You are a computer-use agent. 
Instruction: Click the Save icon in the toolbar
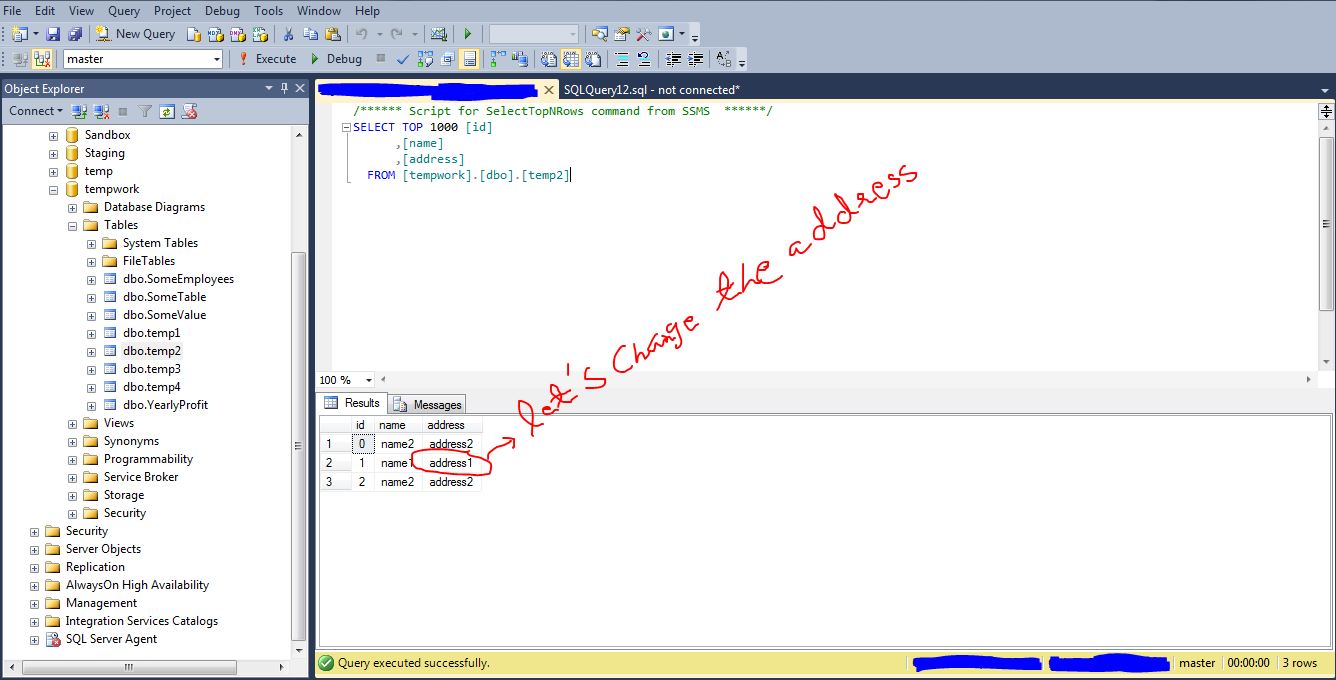coord(54,34)
